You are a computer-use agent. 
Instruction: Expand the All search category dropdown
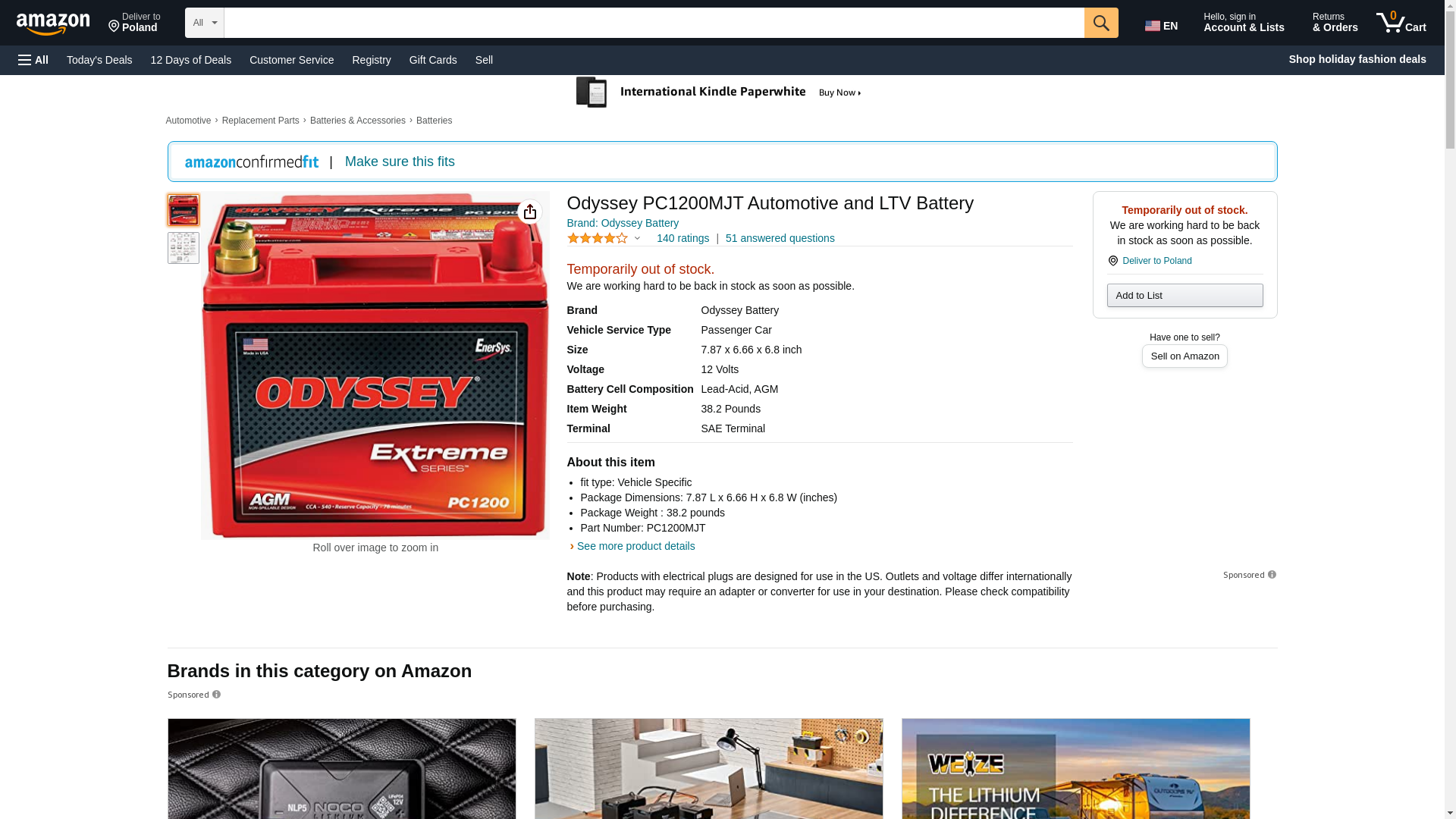205,23
